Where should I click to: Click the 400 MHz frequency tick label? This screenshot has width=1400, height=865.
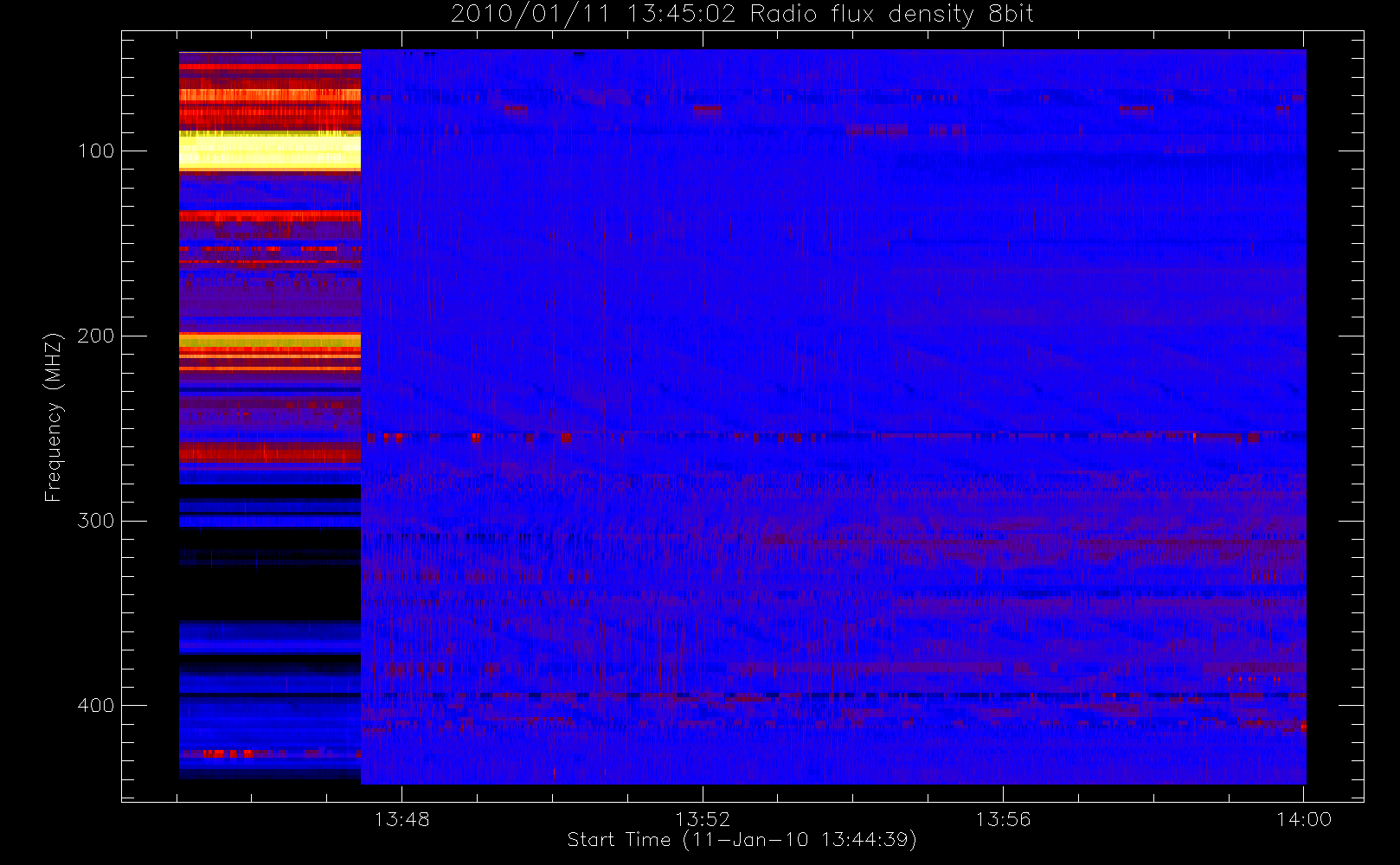[95, 706]
